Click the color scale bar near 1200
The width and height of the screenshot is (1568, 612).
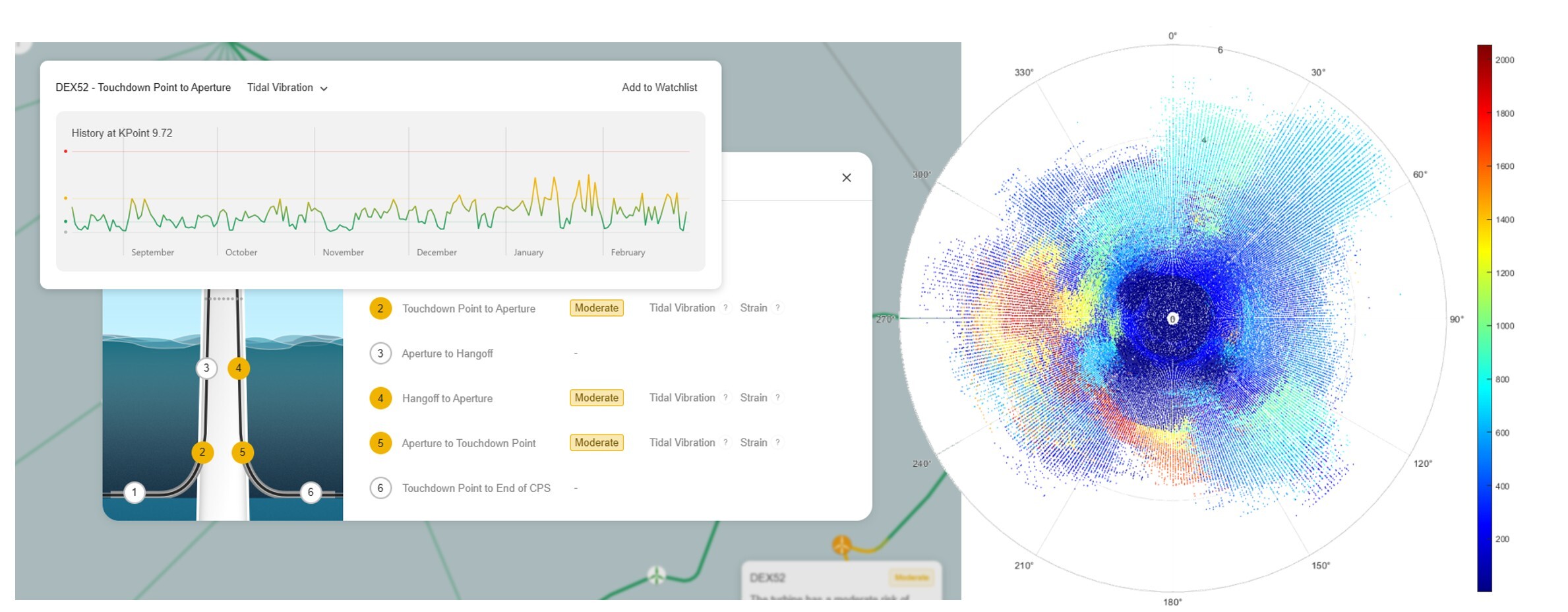(x=1484, y=273)
